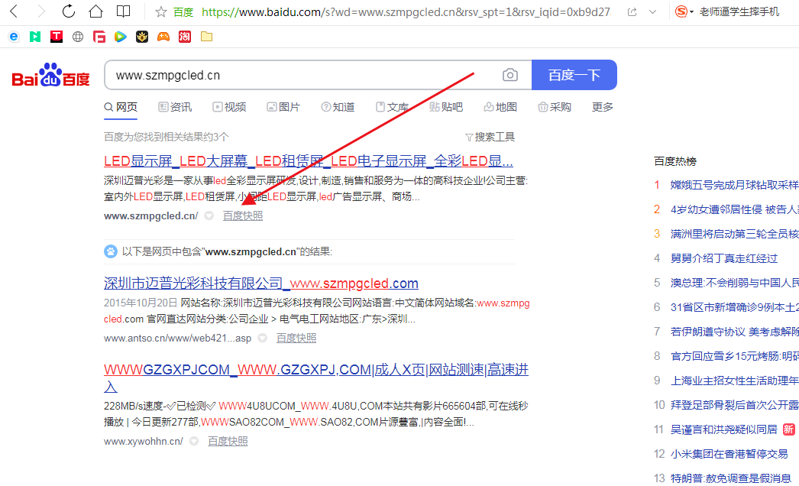Reload the page with the refresh icon
The width and height of the screenshot is (799, 486).
(68, 11)
